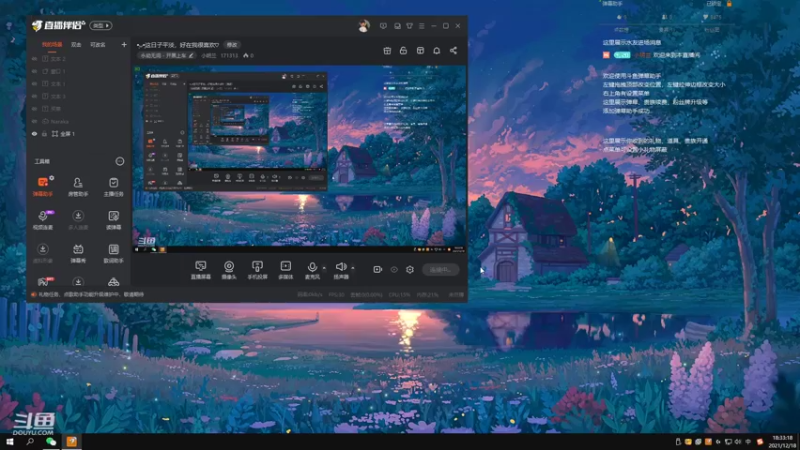
Task: Switch to the third scene tab
Action: pyautogui.click(x=97, y=45)
